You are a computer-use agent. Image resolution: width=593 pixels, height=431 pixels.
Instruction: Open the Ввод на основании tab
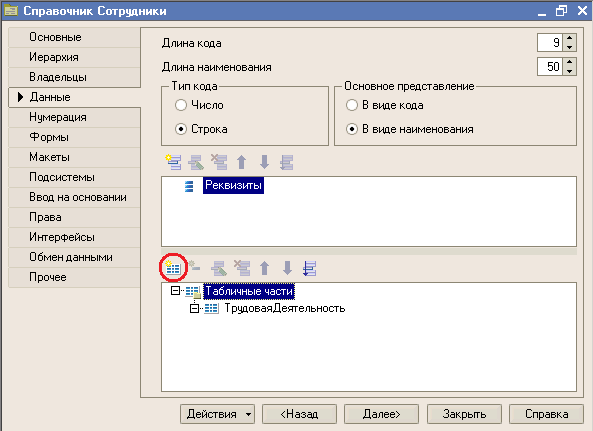pyautogui.click(x=74, y=197)
